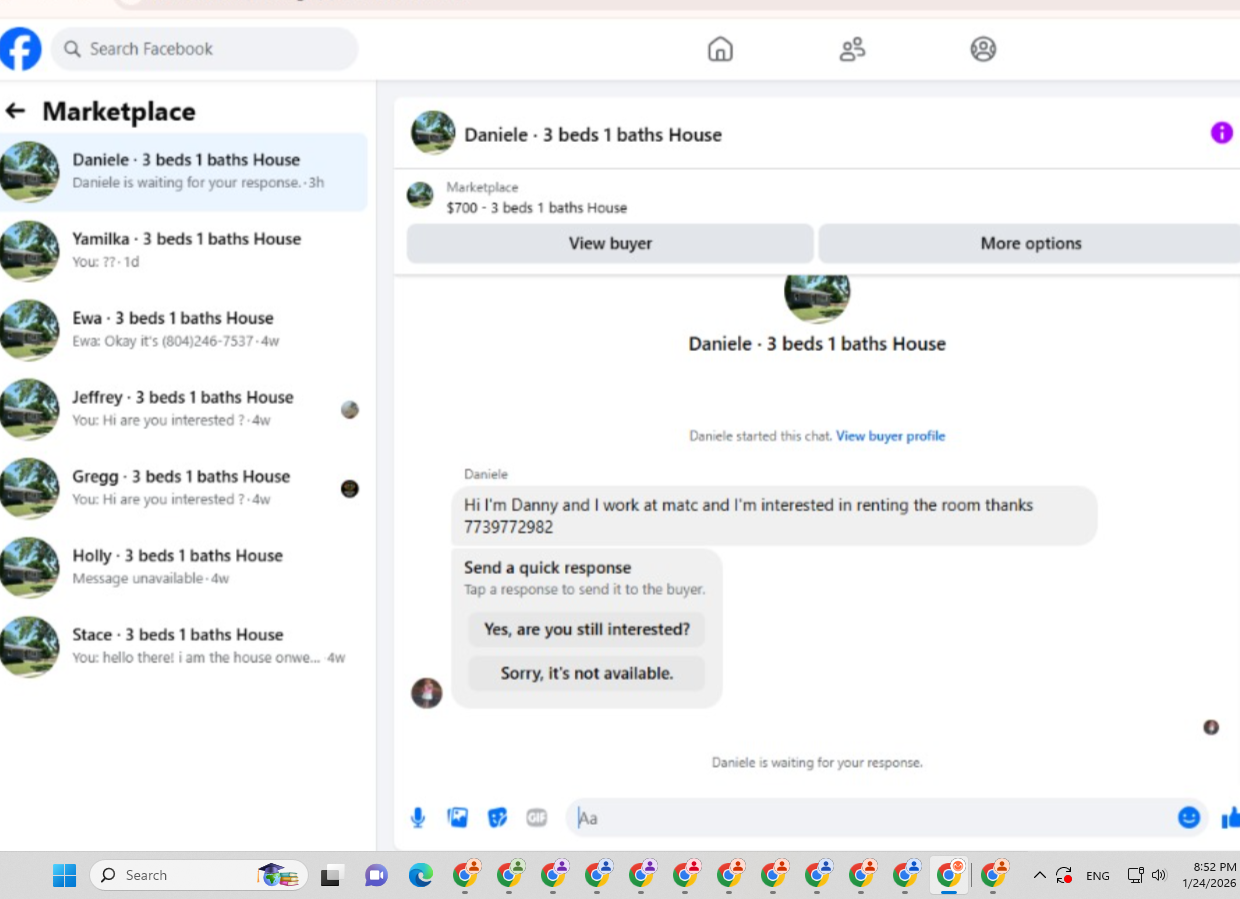Choose a GIF icon

point(537,818)
